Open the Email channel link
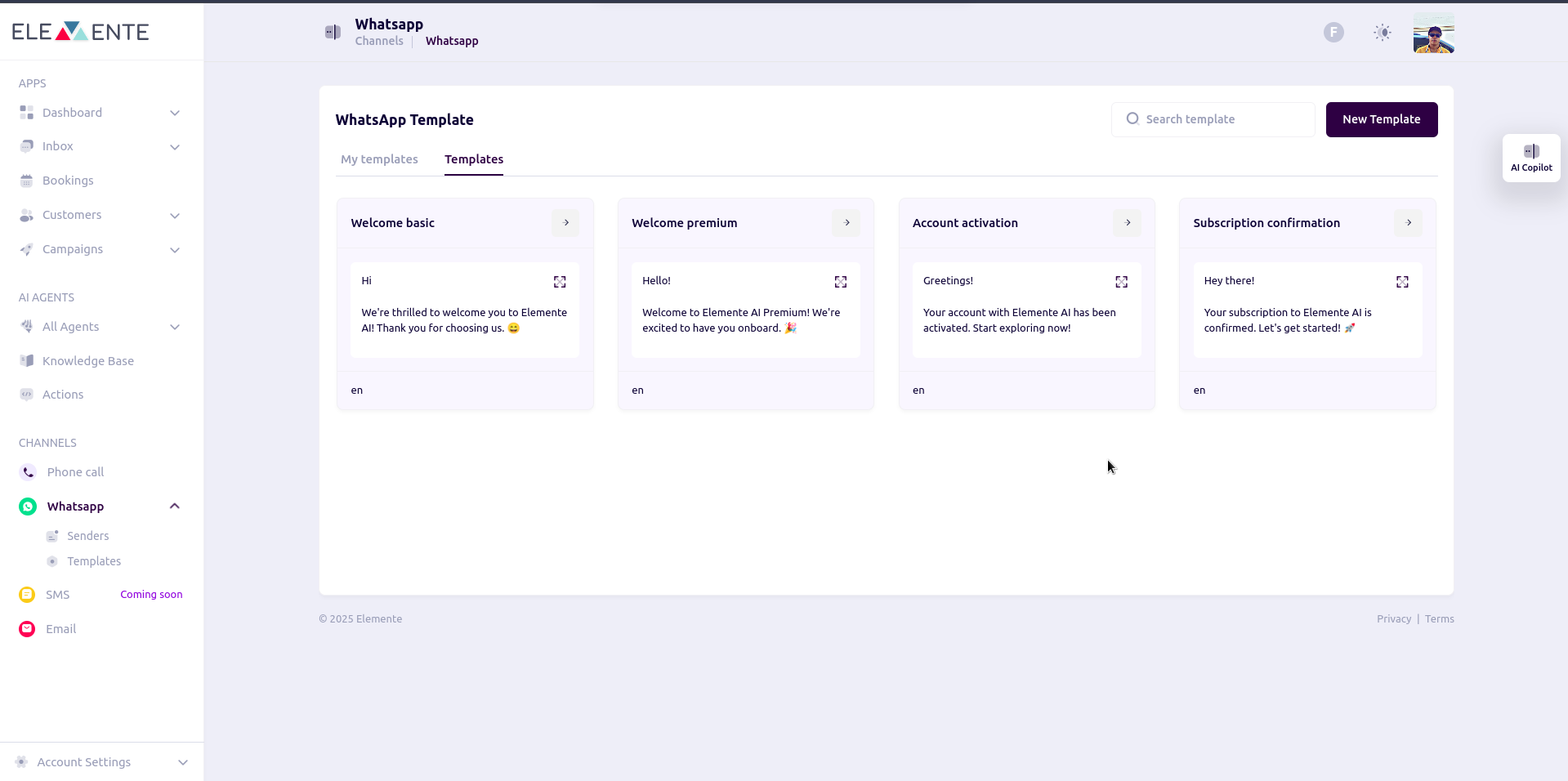The image size is (1568, 781). tap(60, 629)
